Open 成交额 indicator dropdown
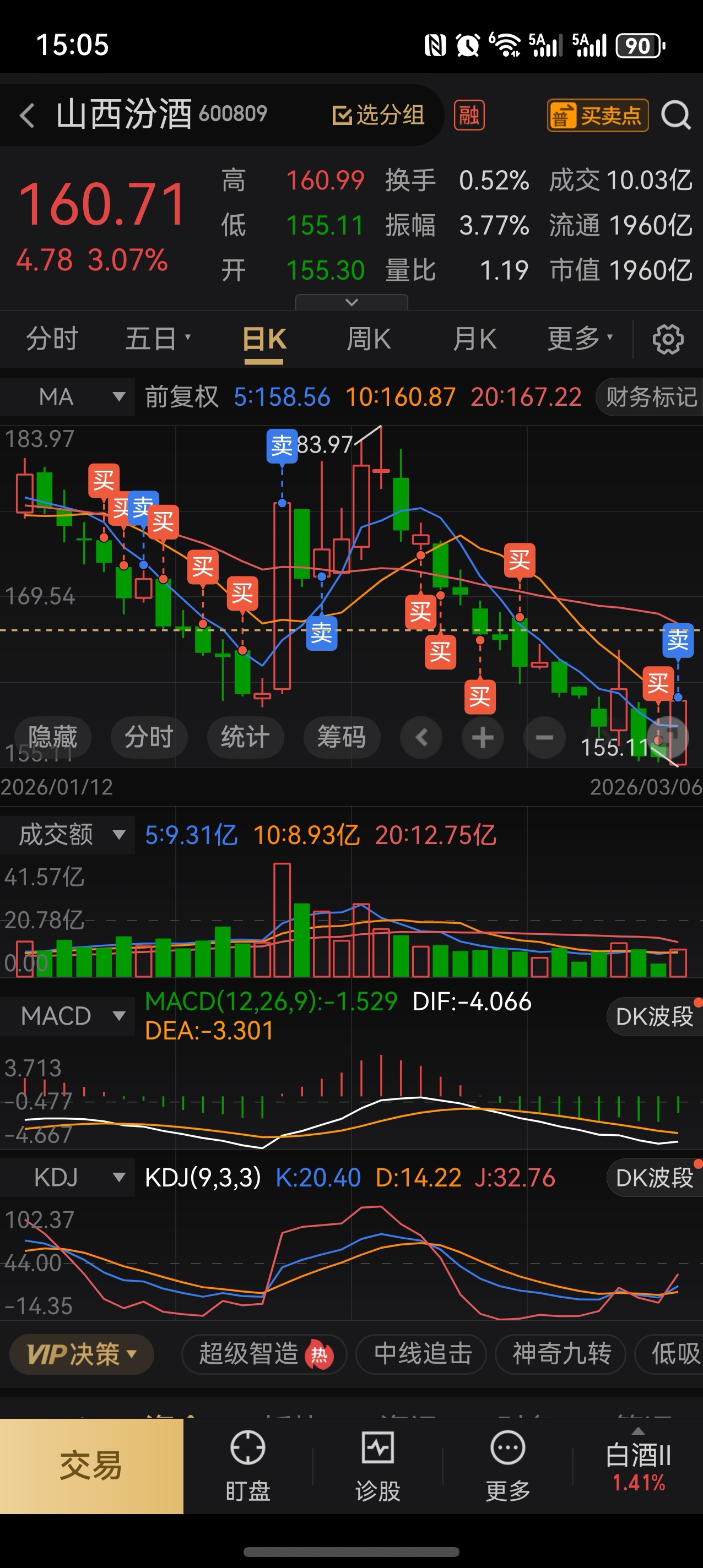The height and width of the screenshot is (1568, 703). pyautogui.click(x=67, y=835)
